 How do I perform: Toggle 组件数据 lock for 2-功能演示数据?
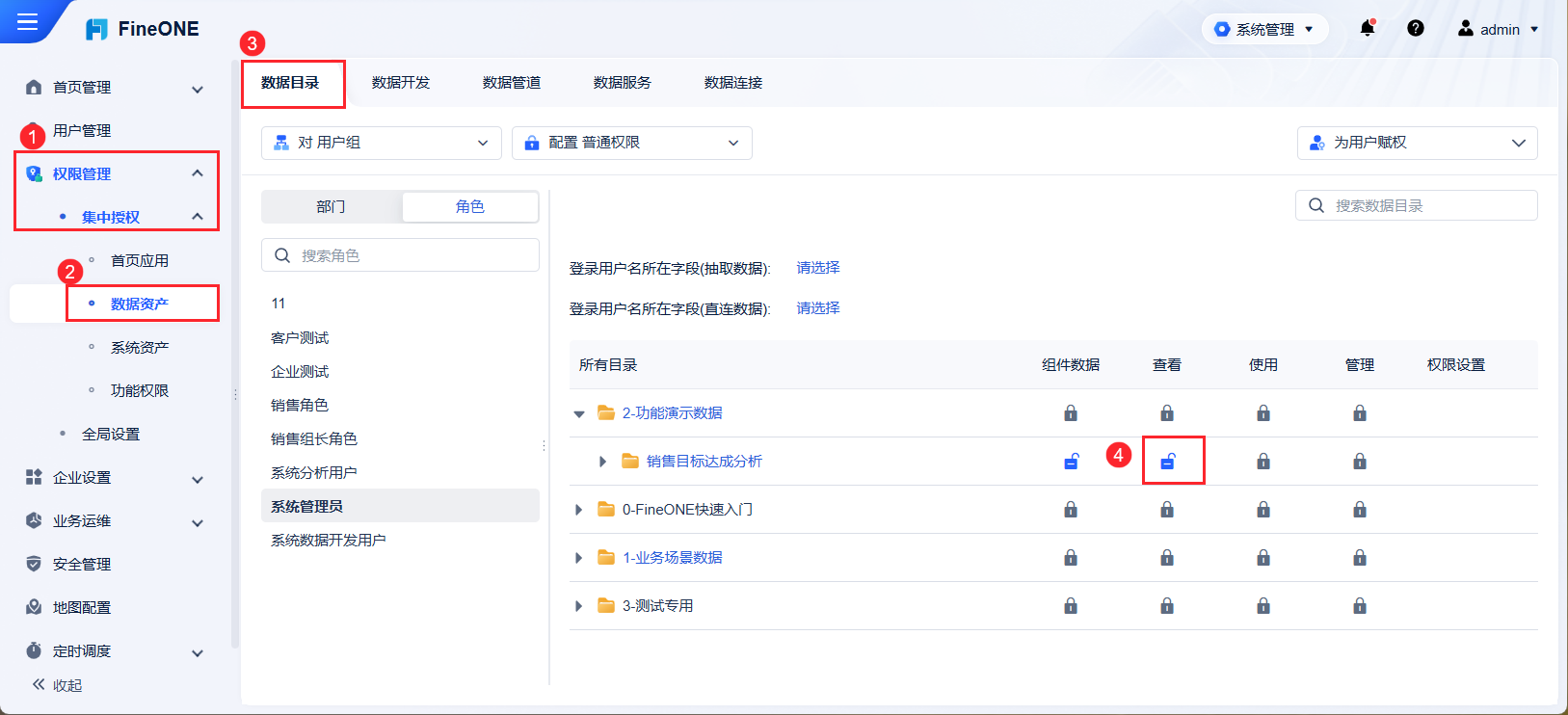click(1071, 413)
